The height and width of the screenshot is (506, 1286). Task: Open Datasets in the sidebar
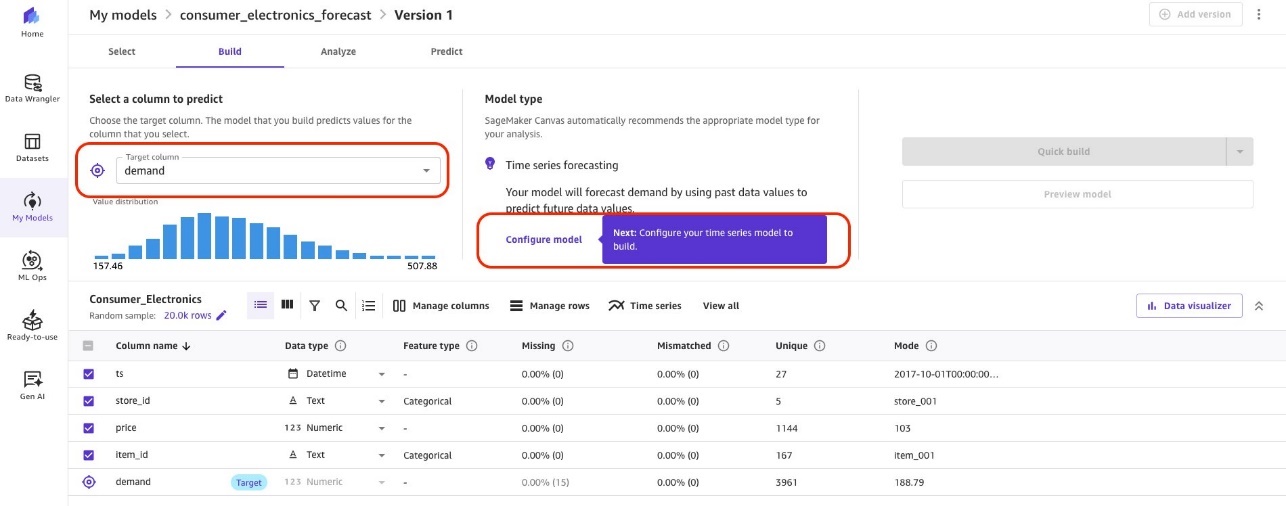[x=32, y=148]
